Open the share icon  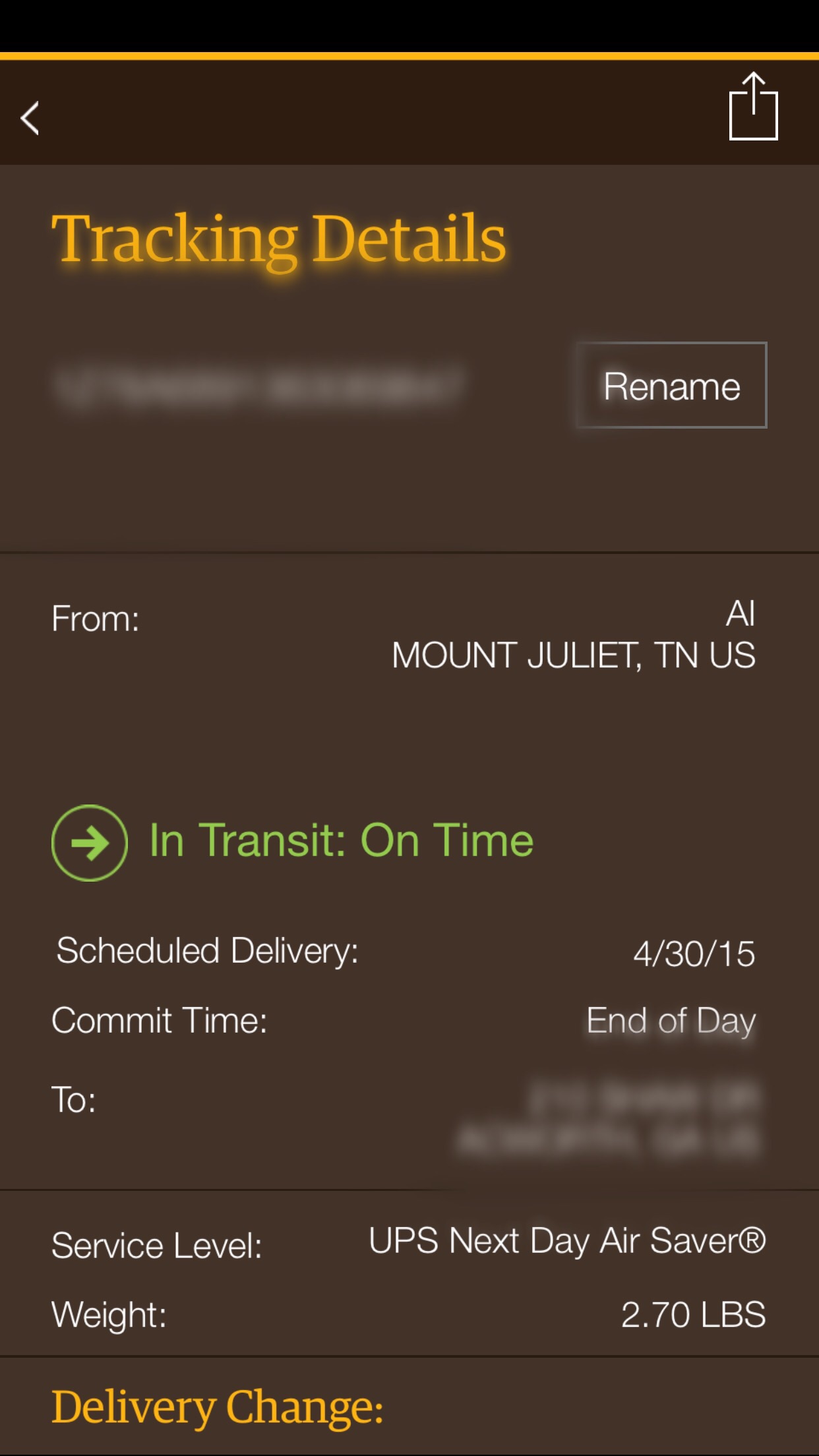(x=753, y=106)
